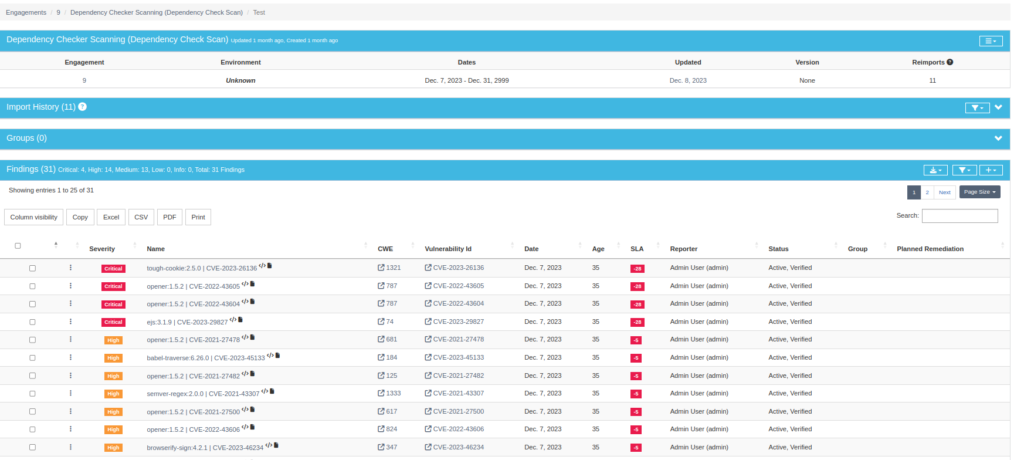Export findings with the CSV button
Viewport: 1024px width, 460px height.
(141, 217)
